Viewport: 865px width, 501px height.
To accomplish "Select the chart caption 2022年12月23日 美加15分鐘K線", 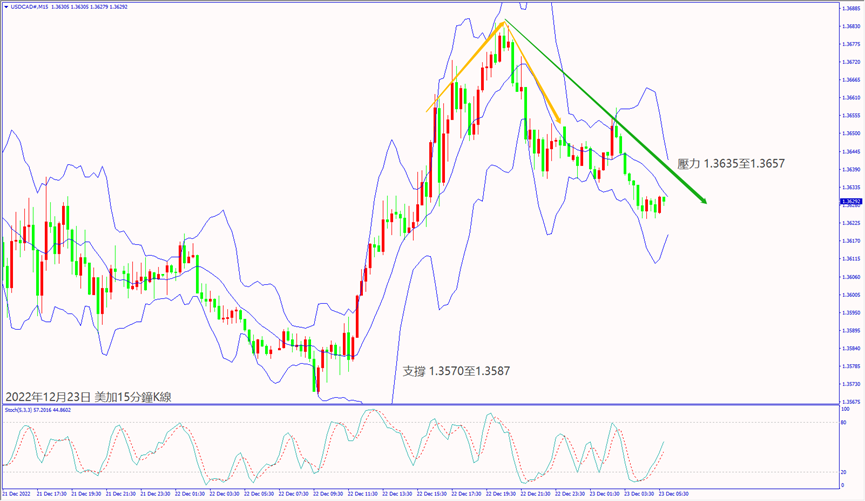I will tap(88, 397).
